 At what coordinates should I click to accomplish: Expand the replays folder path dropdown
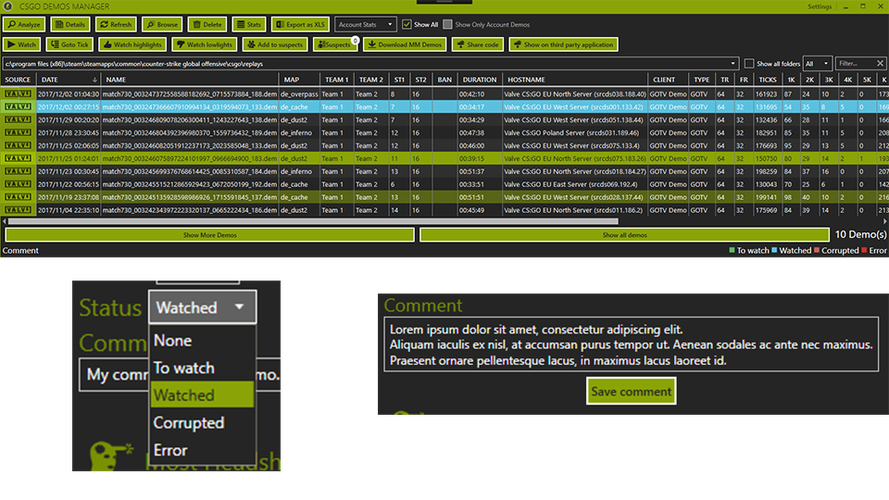733,63
